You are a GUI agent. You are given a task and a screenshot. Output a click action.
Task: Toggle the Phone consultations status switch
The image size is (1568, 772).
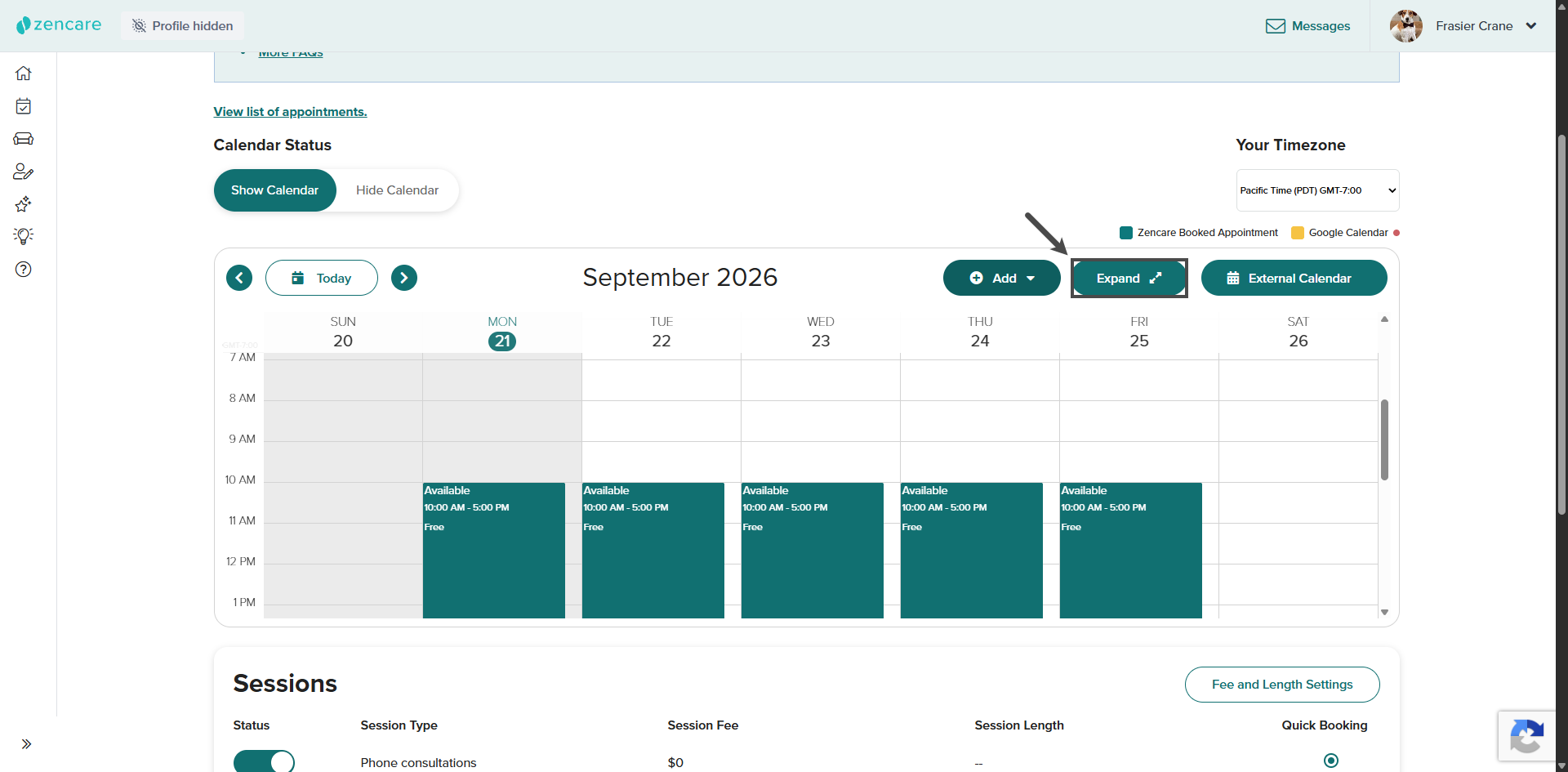tap(264, 761)
